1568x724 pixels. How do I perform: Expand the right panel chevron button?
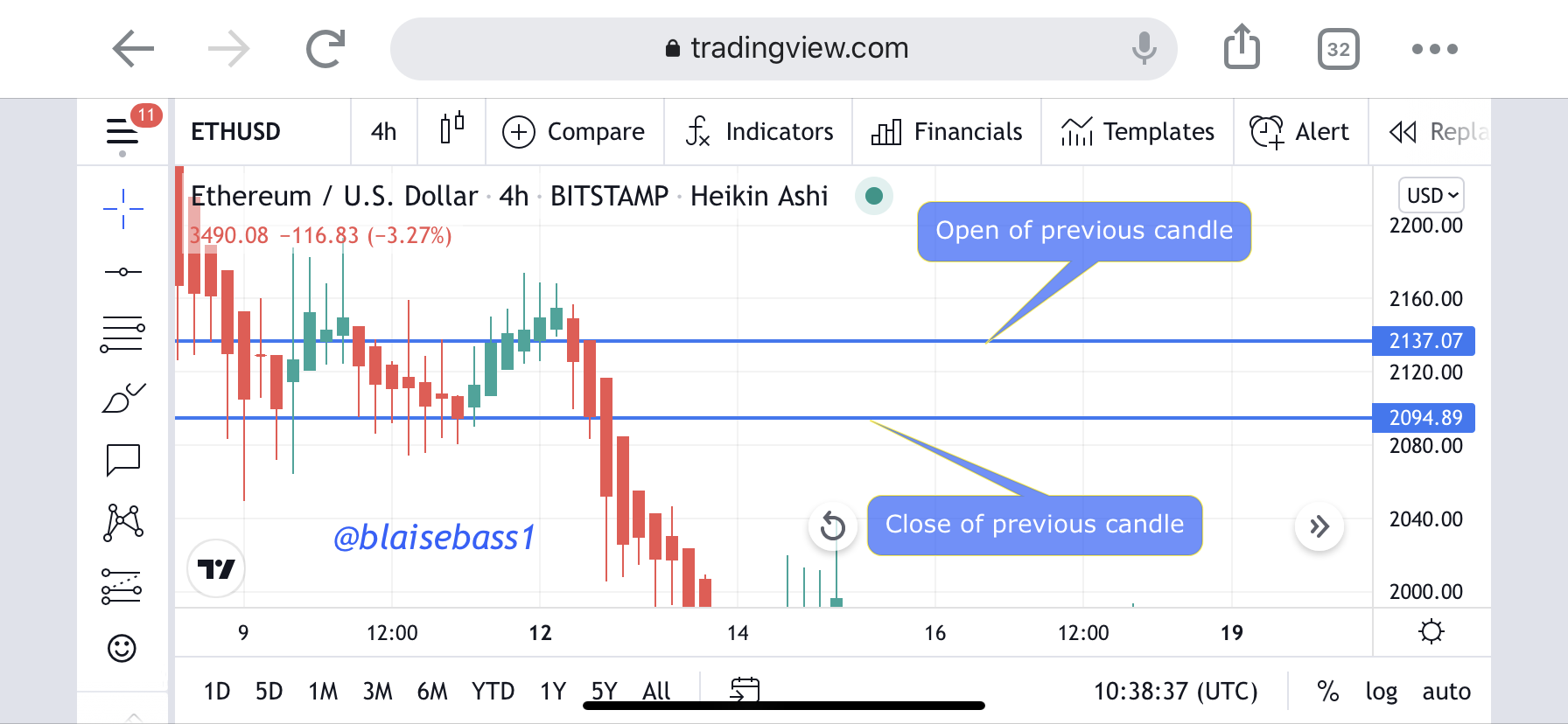(x=1319, y=526)
